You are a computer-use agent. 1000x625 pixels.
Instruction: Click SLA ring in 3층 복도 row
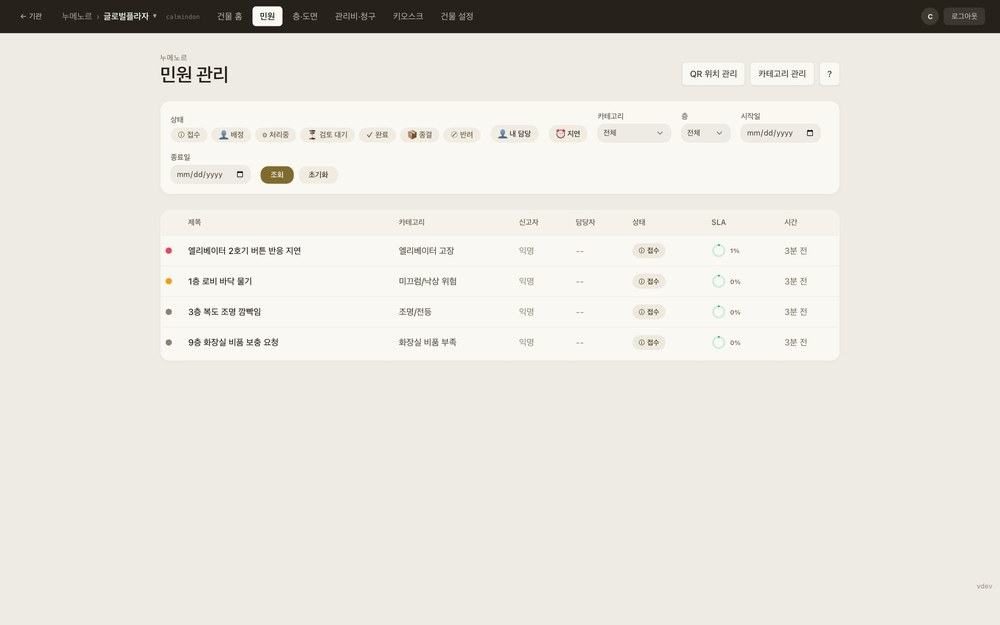(718, 312)
